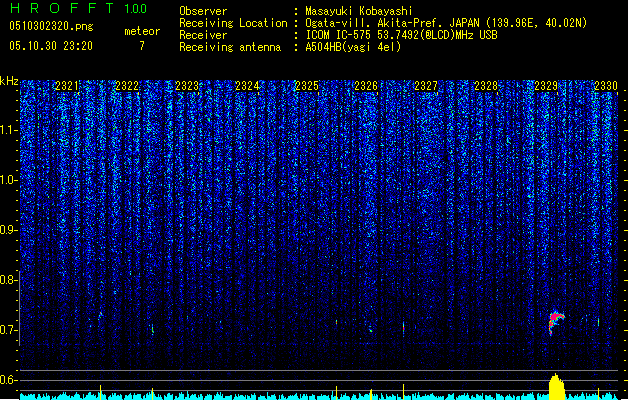Image resolution: width=629 pixels, height=400 pixels.
Task: Click the date stamp 05.10.30 23:20
Action: 51,46
